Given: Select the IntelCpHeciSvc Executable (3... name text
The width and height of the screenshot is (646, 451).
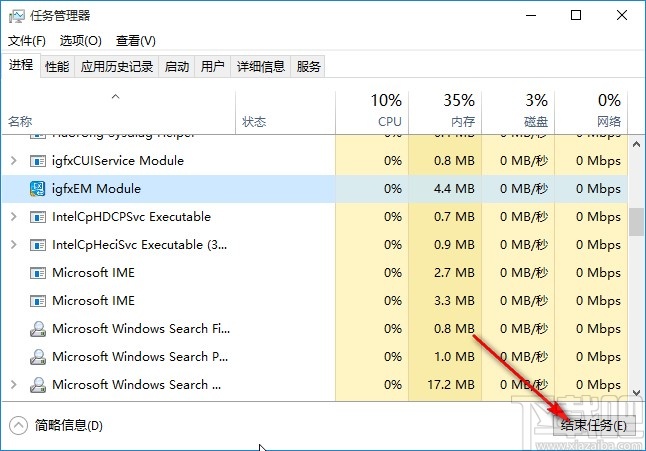Looking at the screenshot, I should tap(139, 245).
